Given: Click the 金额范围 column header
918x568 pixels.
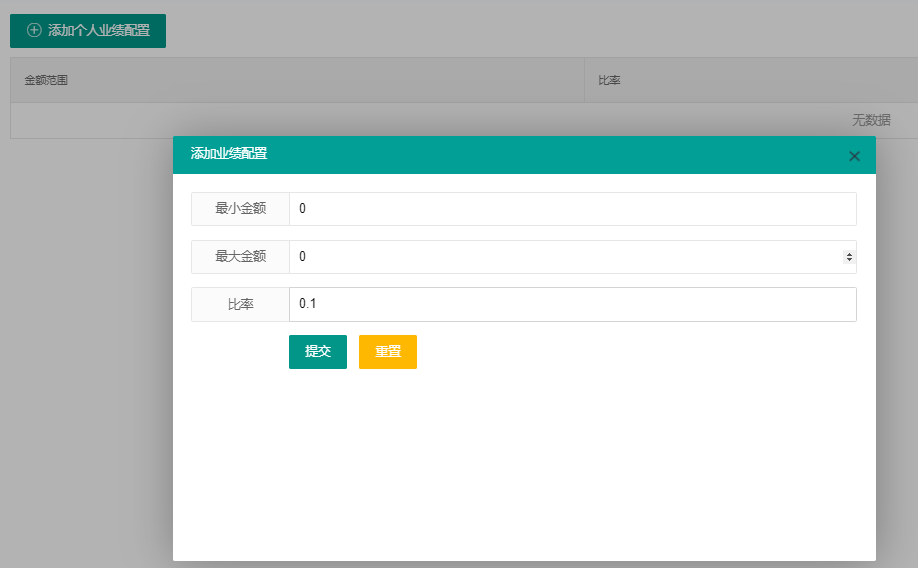Looking at the screenshot, I should pos(47,80).
